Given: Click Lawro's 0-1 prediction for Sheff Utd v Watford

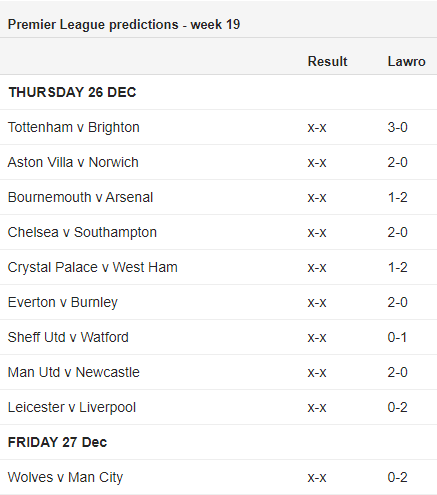Looking at the screenshot, I should click(x=397, y=337).
